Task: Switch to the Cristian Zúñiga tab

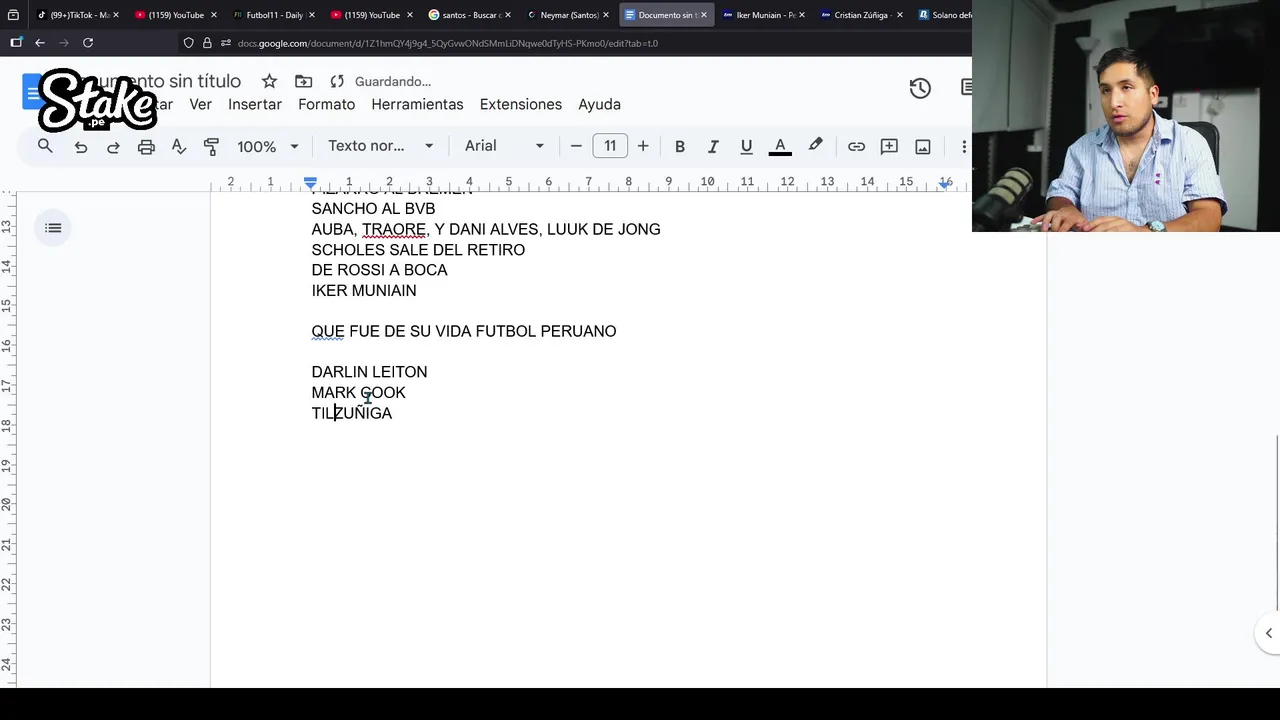Action: pyautogui.click(x=862, y=15)
